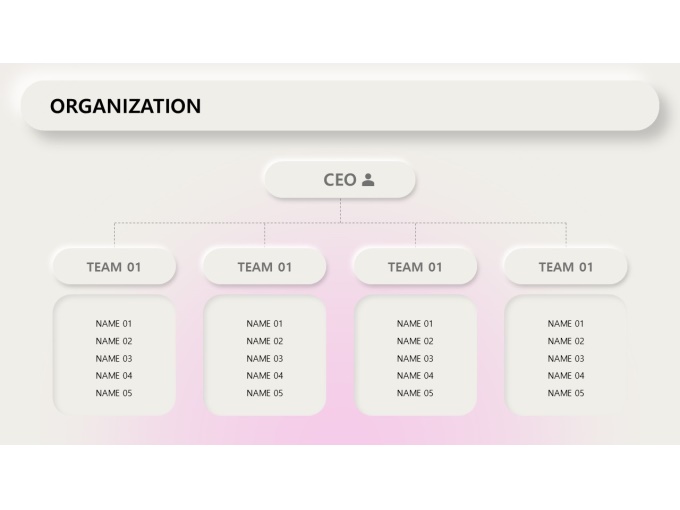Select NAME 05 in the rightmost team list
Viewport: 680px width, 510px height.
[x=565, y=393]
